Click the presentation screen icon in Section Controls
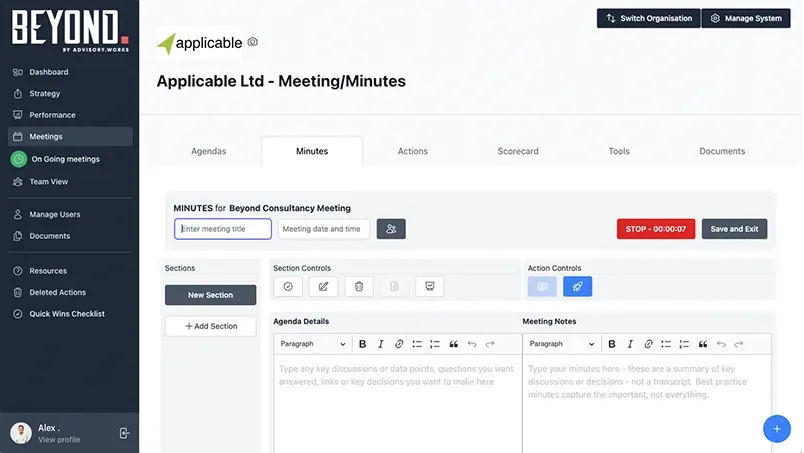This screenshot has height=453, width=804. coord(430,286)
